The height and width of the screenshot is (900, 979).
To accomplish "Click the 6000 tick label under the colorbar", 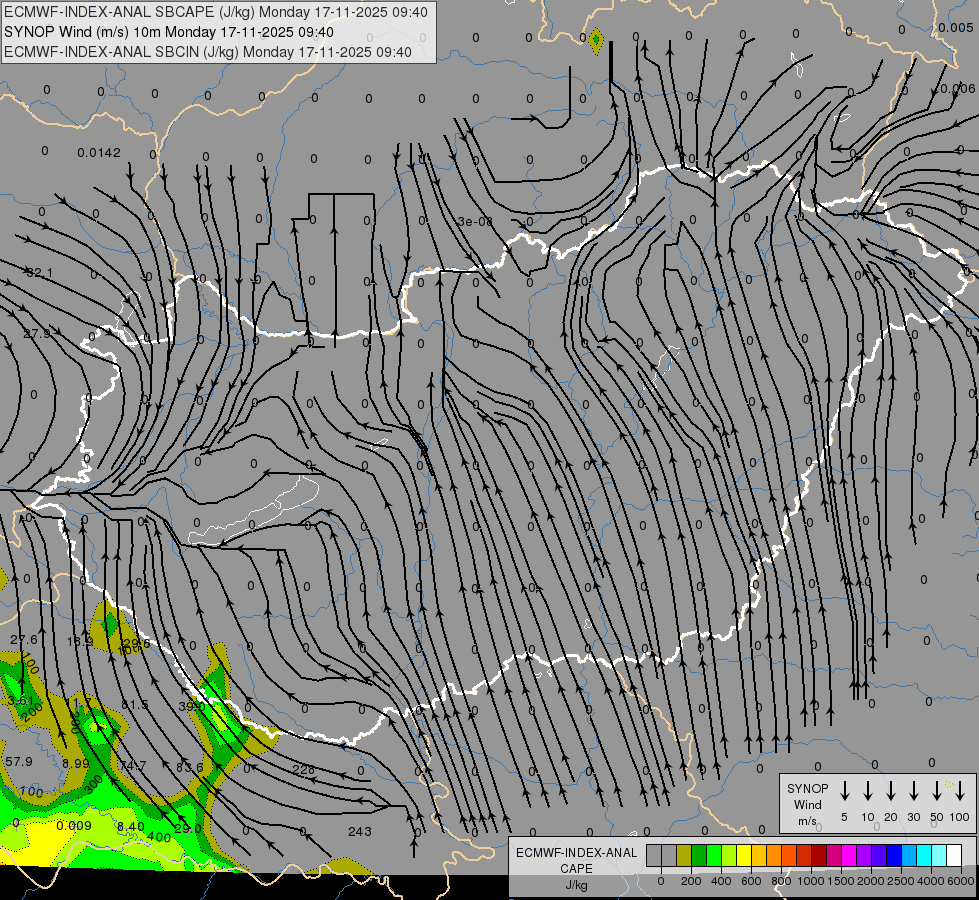I will 960,881.
